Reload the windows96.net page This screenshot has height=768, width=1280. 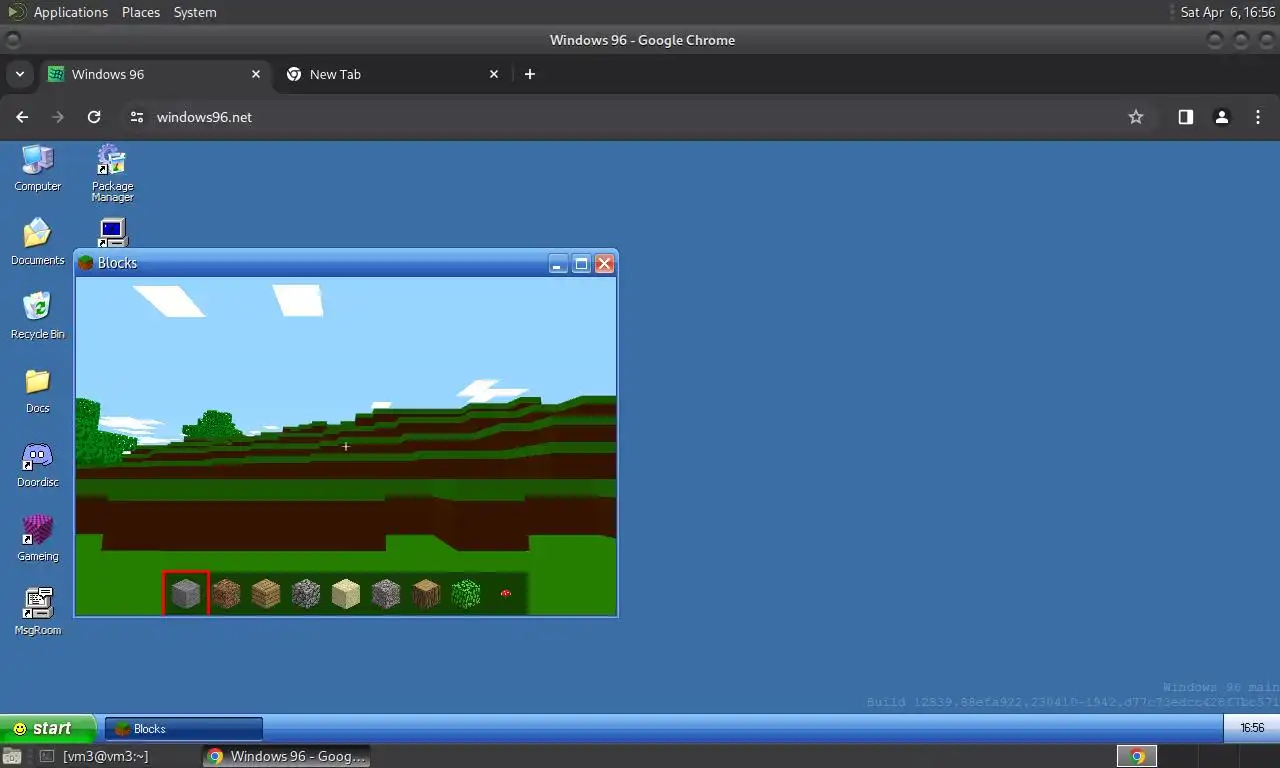tap(94, 117)
